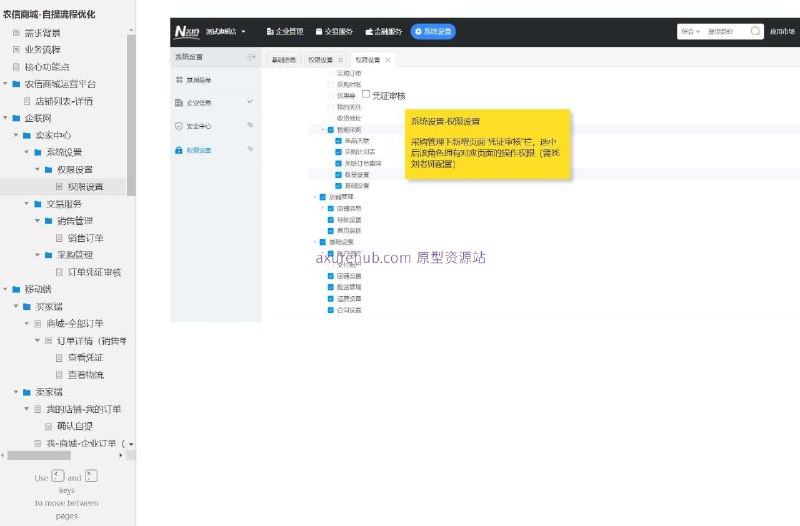Uncheck the 配送管理 checkbox
800x526 pixels.
(331, 287)
